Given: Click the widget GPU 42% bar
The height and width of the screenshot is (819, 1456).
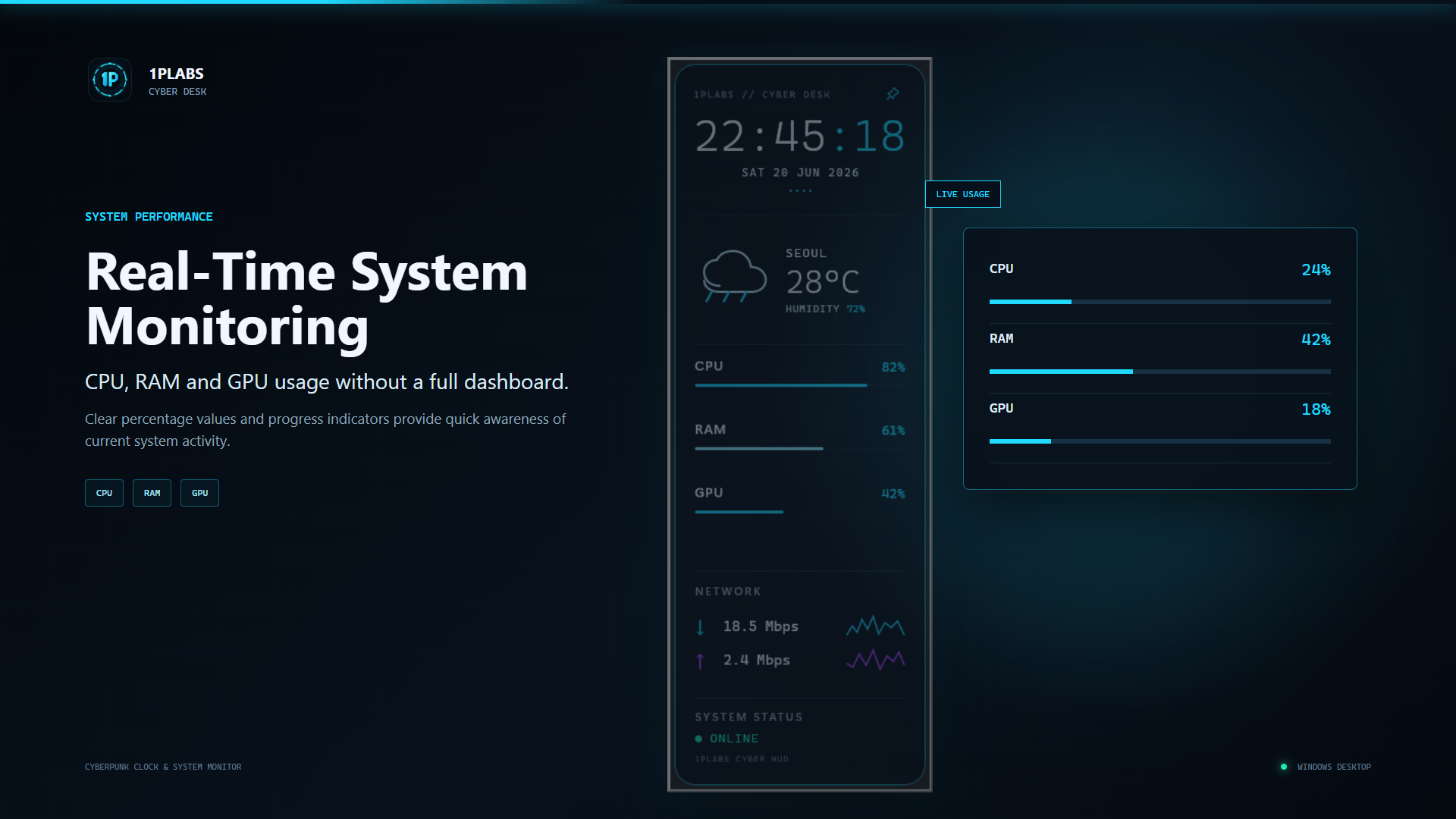Looking at the screenshot, I should pyautogui.click(x=800, y=512).
